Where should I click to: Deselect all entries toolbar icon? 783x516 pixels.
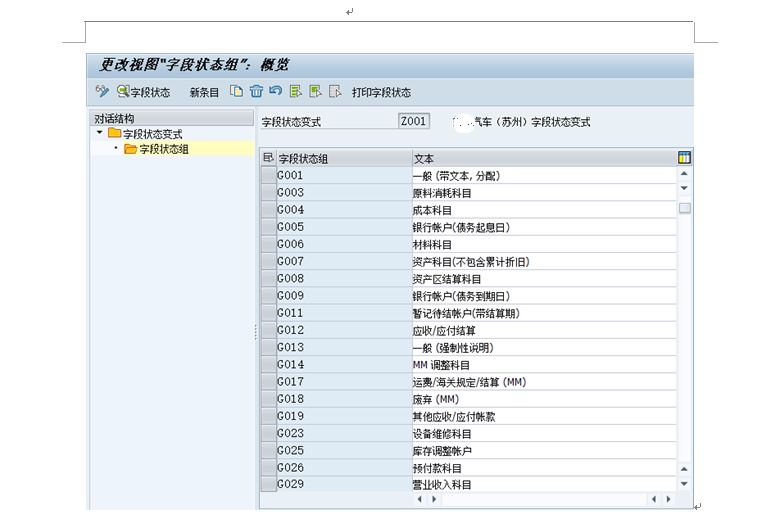pos(335,91)
